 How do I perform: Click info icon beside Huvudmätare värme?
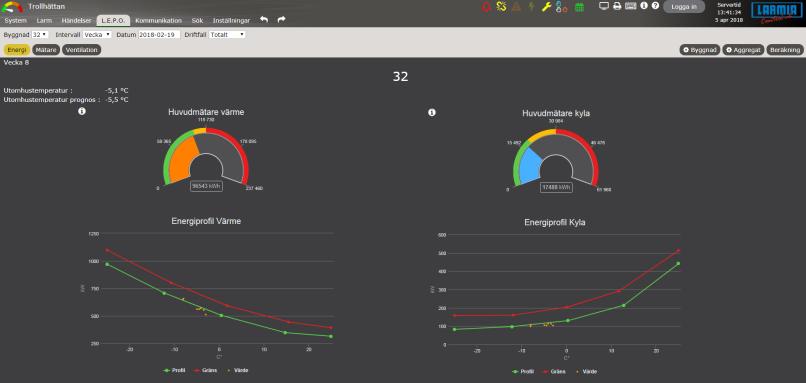click(x=82, y=111)
